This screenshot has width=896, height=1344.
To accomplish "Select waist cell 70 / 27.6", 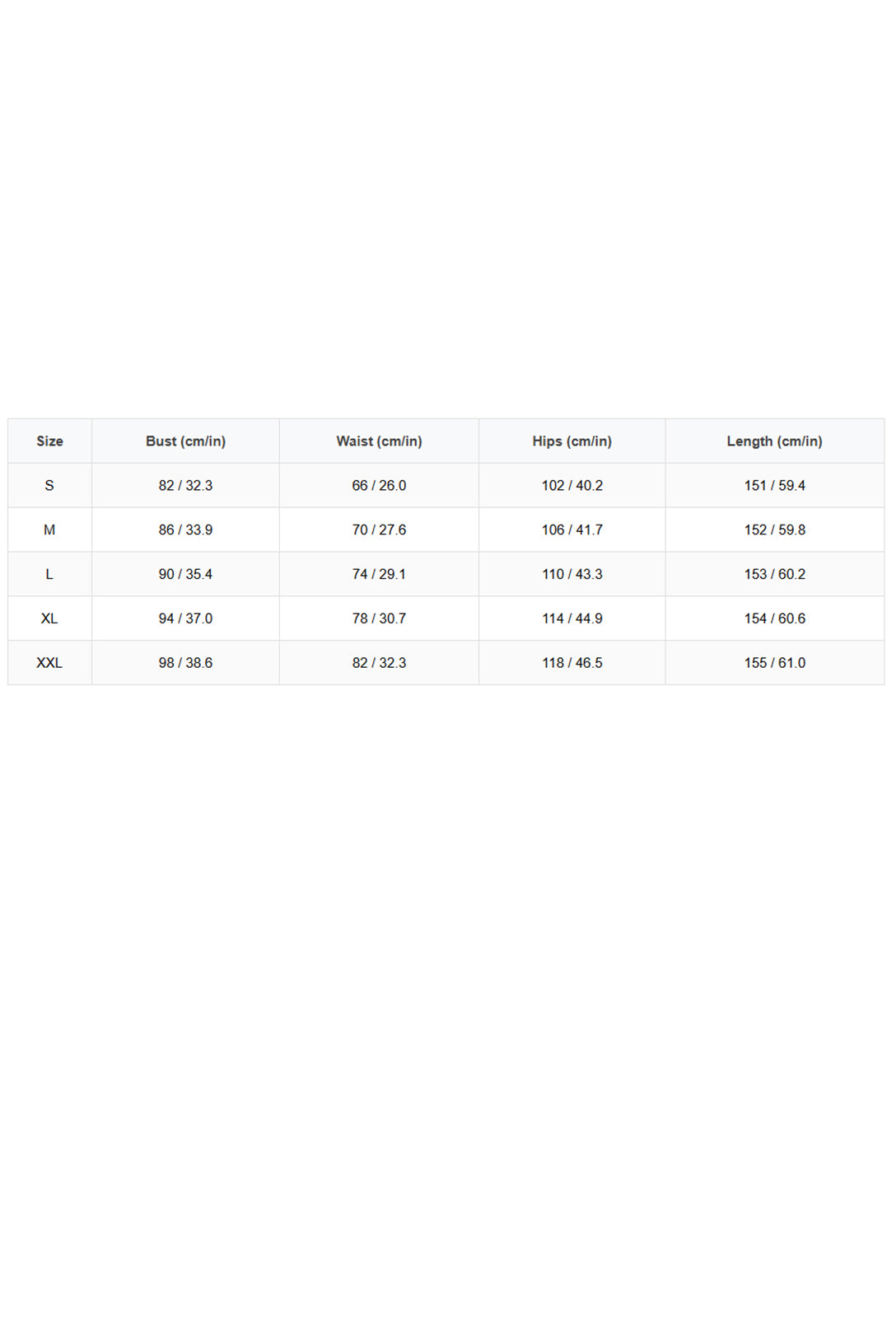I will pyautogui.click(x=379, y=530).
